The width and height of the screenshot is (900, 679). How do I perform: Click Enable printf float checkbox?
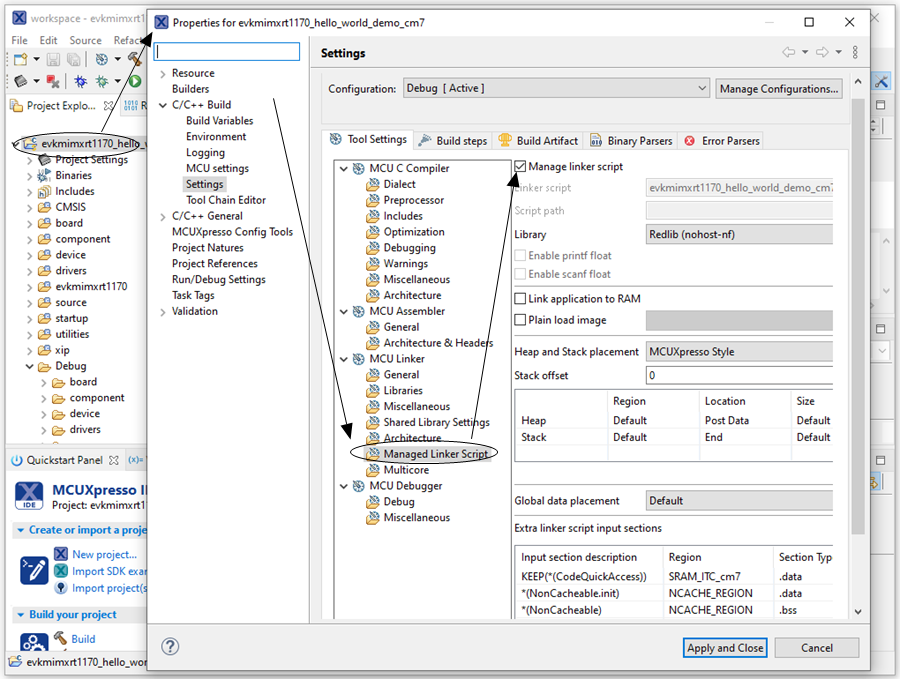(520, 255)
